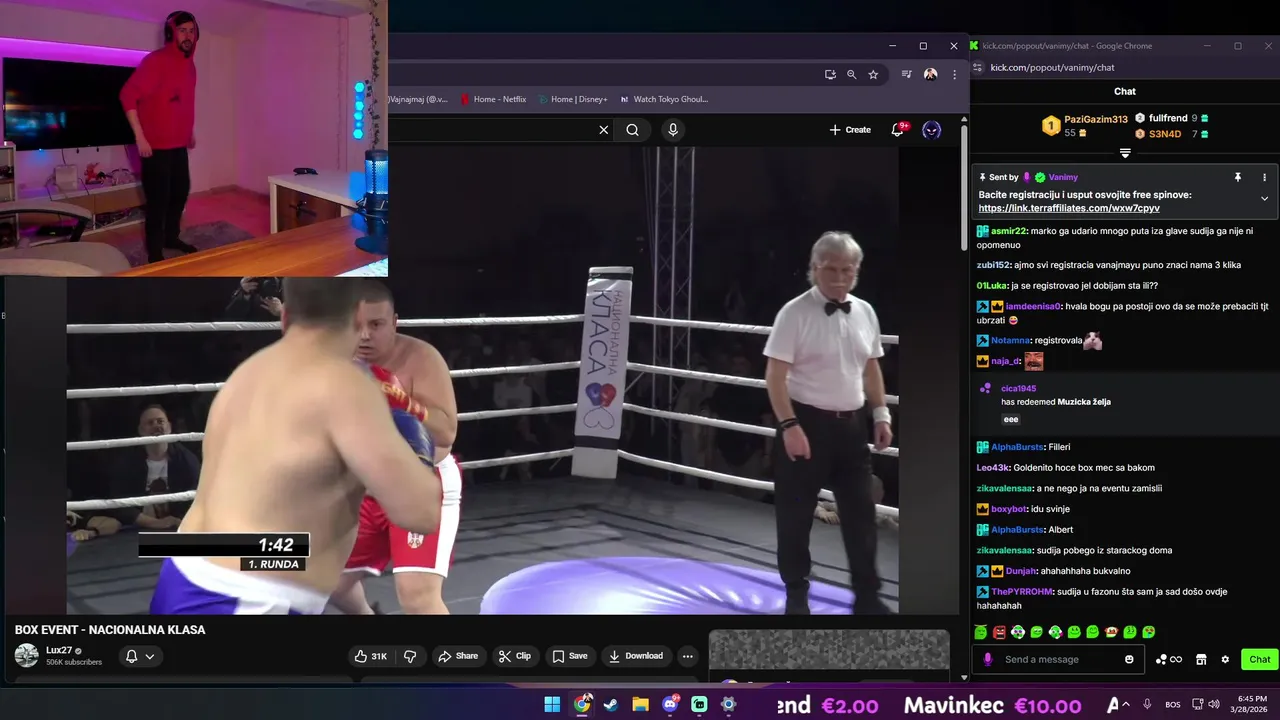This screenshot has width=1280, height=720.
Task: Click the Kick chat address bar URL
Action: point(1052,67)
